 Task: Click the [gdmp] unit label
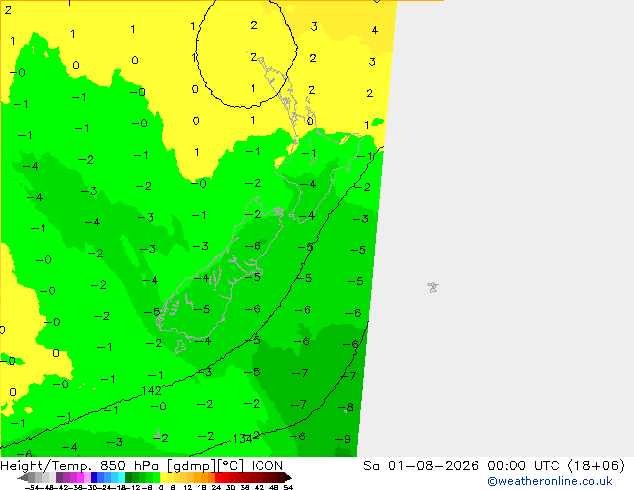click(191, 466)
